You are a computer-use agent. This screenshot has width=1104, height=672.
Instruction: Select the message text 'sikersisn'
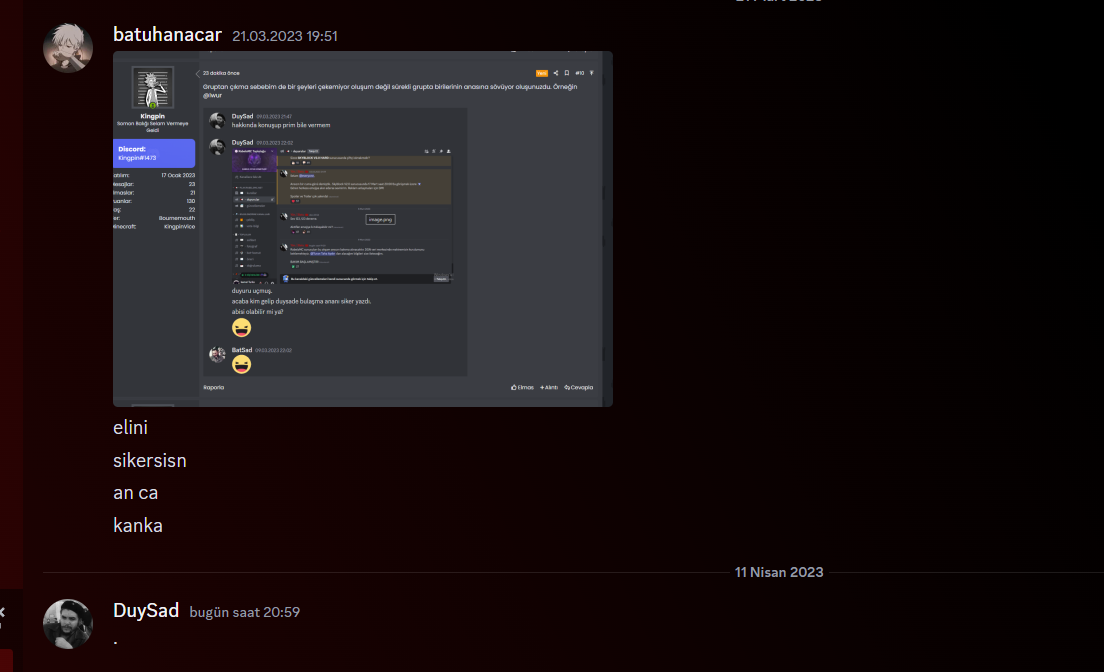click(x=150, y=461)
